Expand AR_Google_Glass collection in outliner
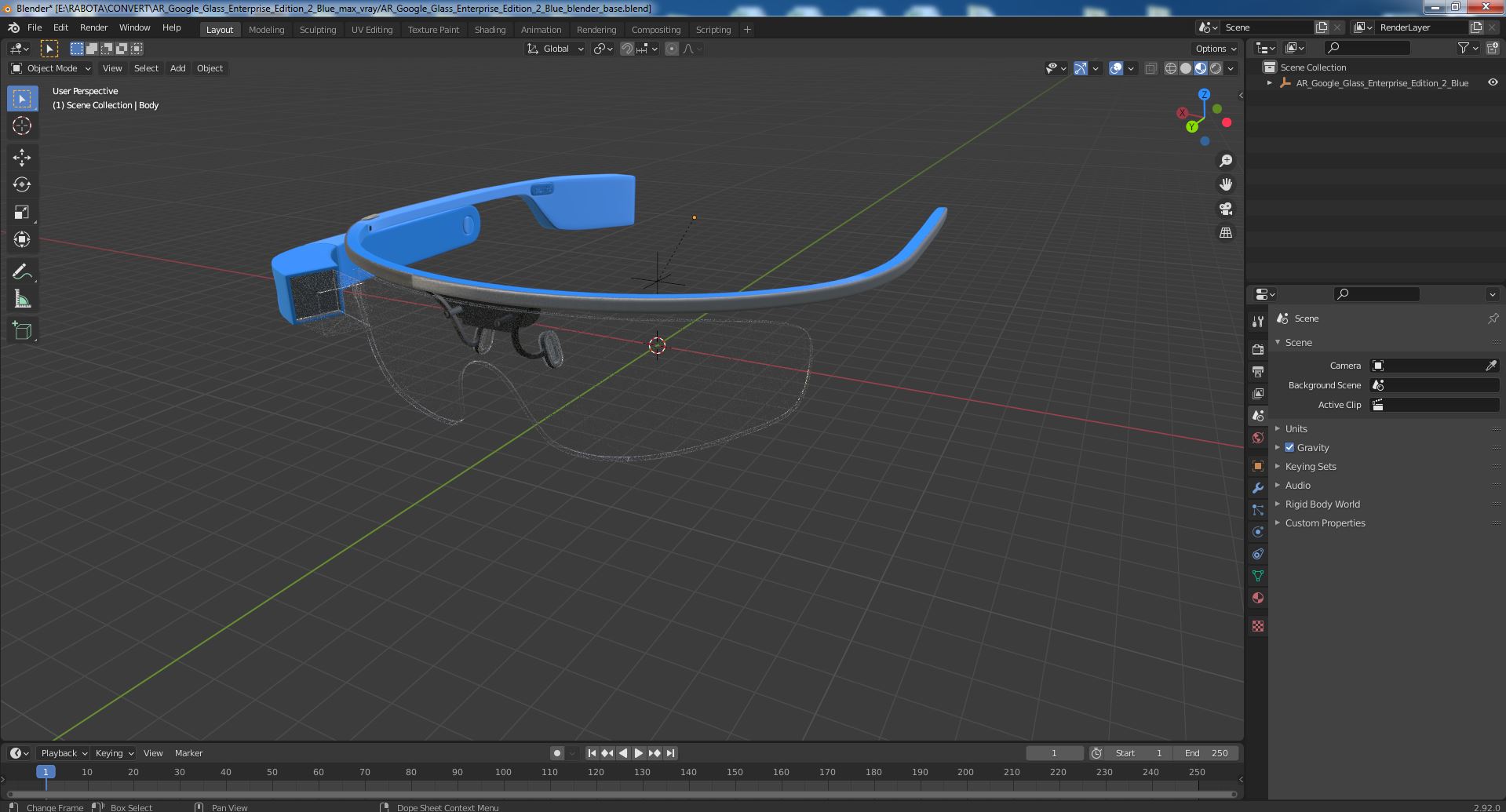This screenshot has height=812, width=1506. [x=1270, y=82]
